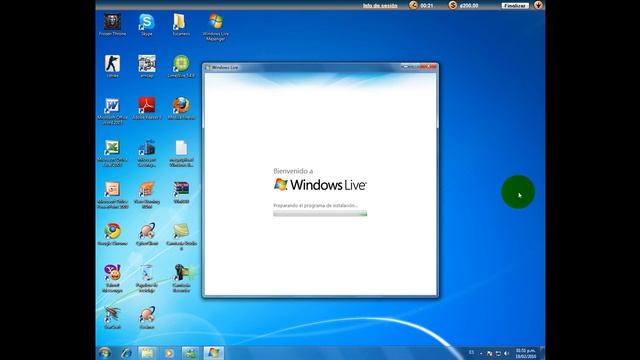Open the taskbar clock and date
Screen dimensions: 640x360
click(526, 353)
